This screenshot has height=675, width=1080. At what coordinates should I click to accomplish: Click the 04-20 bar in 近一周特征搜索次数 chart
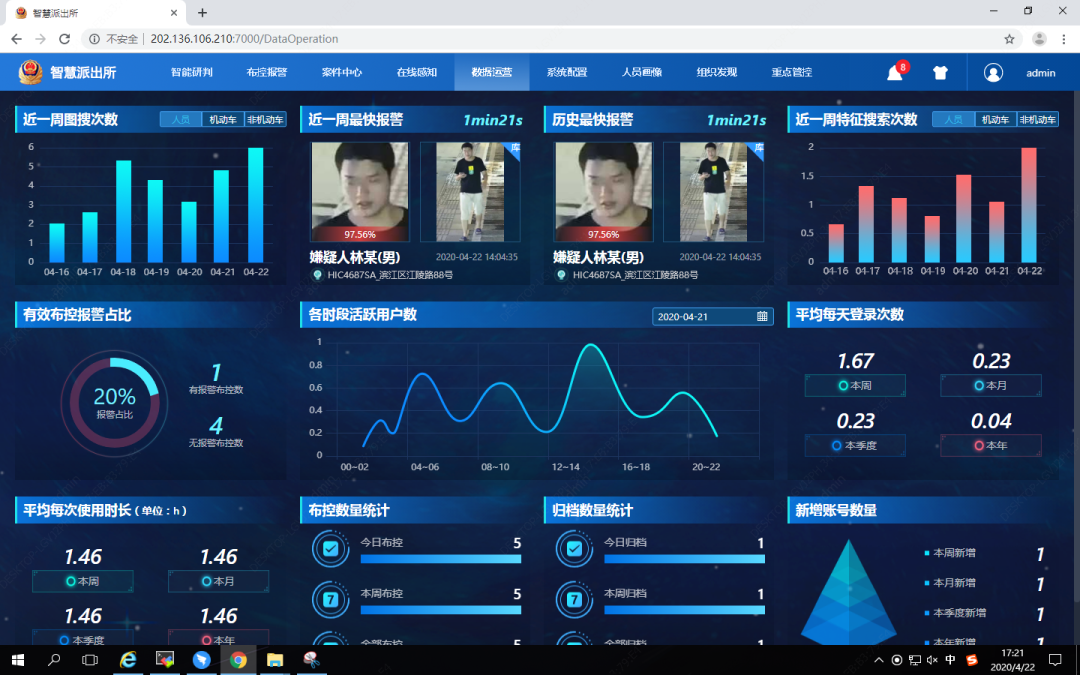point(964,218)
